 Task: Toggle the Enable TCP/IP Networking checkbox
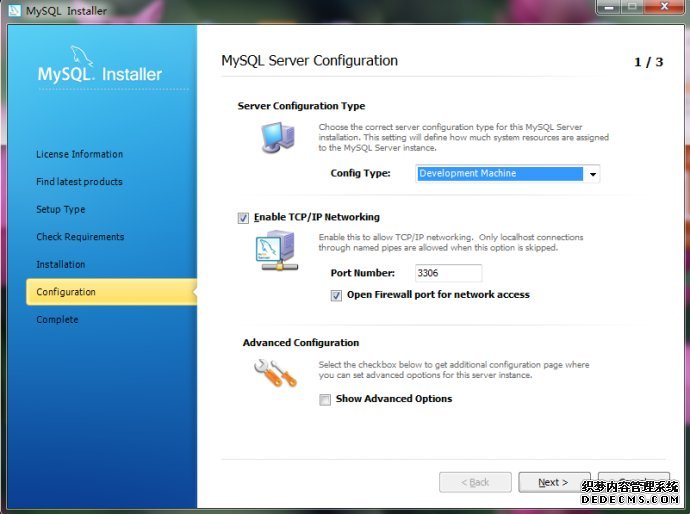coord(243,217)
